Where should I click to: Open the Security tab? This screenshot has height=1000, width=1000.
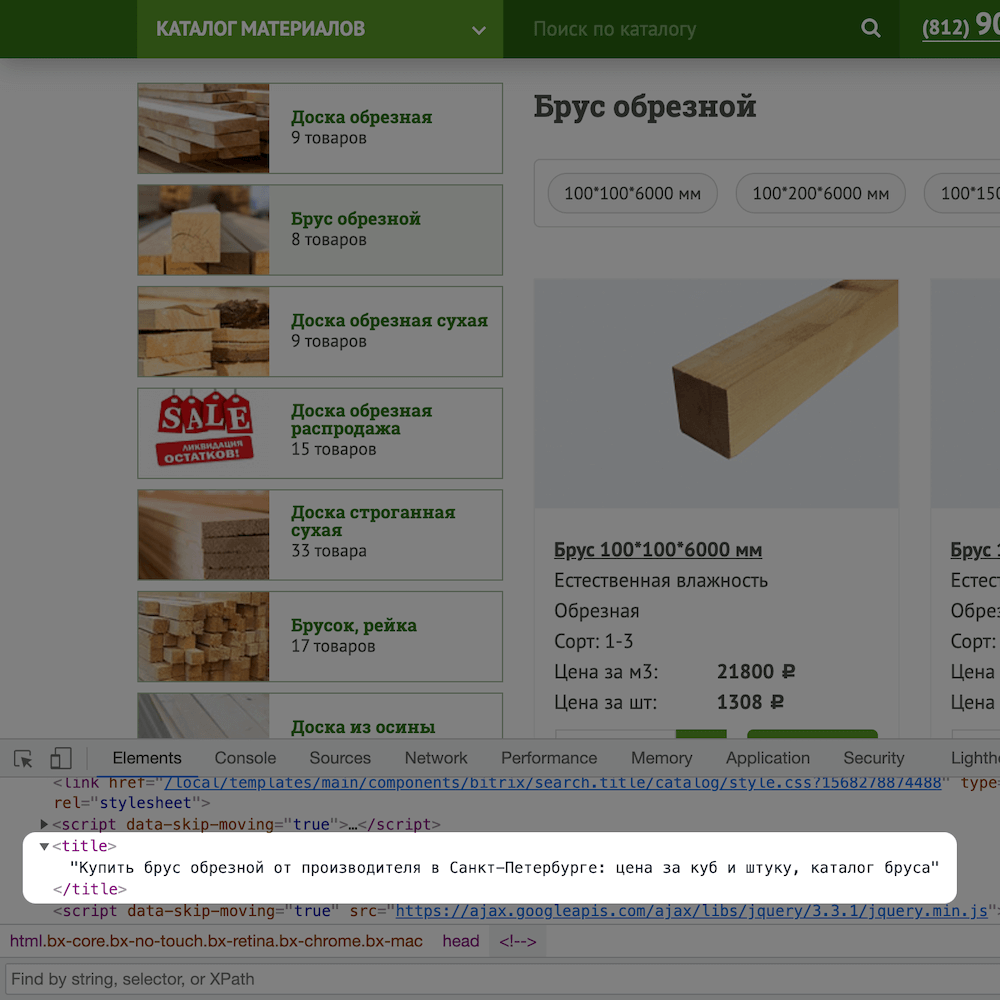click(x=874, y=758)
